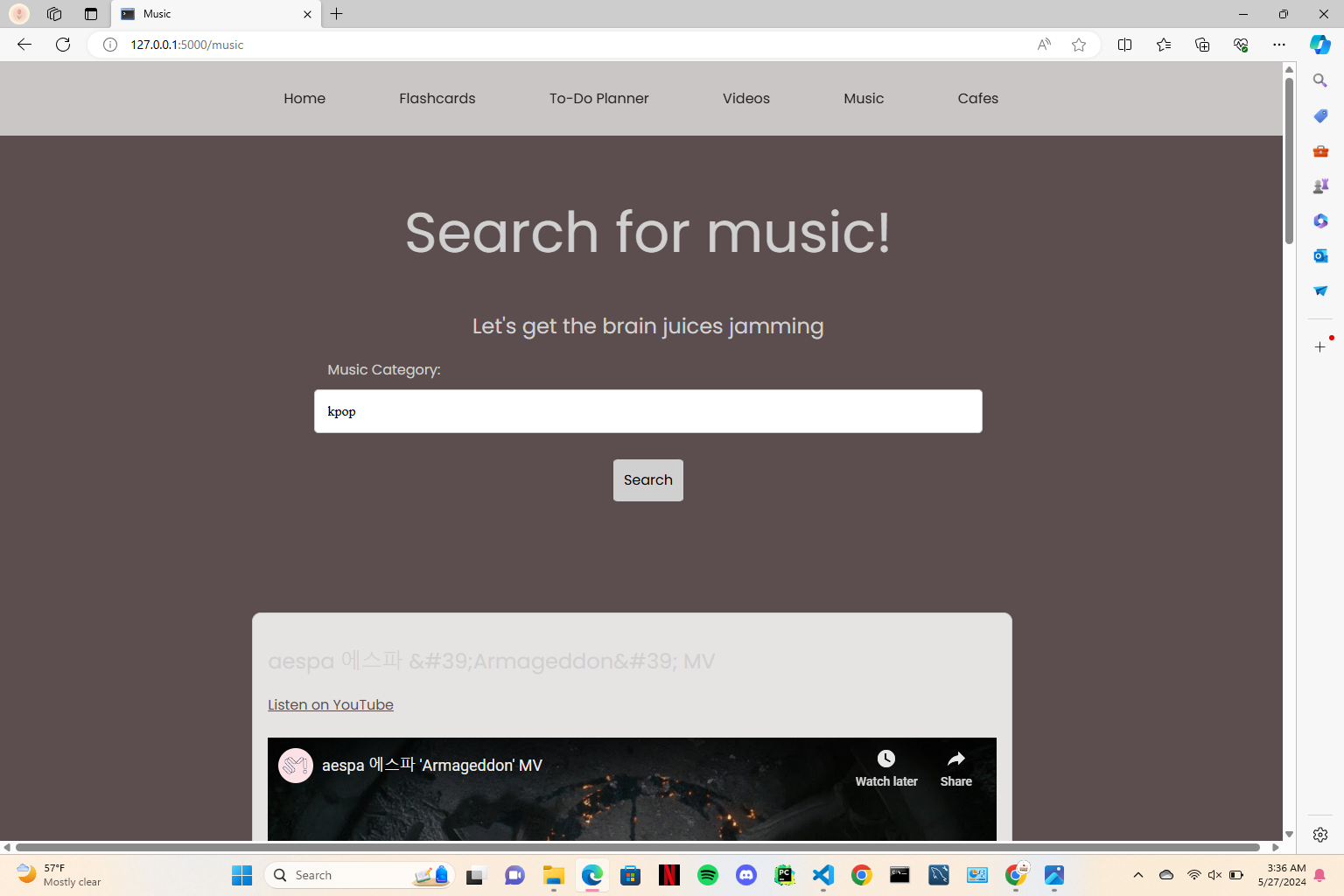Open Games chess icon in sidebar
The width and height of the screenshot is (1344, 896).
(x=1320, y=185)
